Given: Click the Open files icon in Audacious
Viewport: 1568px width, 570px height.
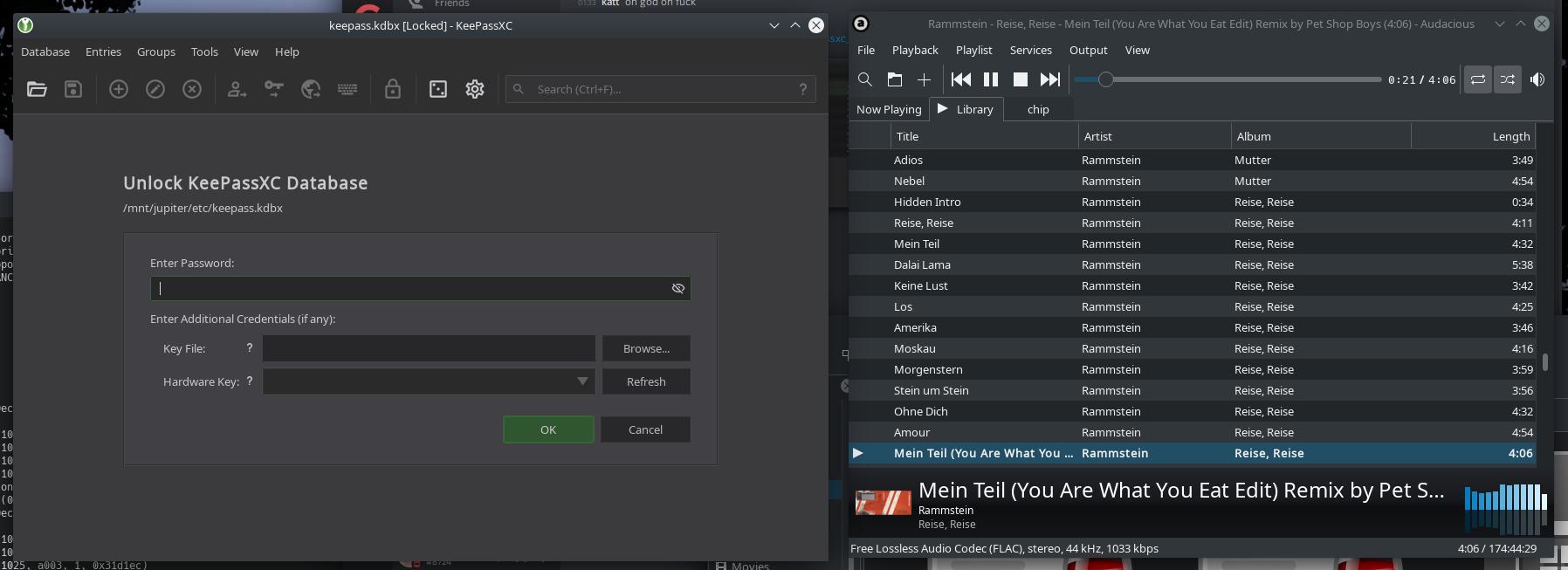Looking at the screenshot, I should point(895,79).
